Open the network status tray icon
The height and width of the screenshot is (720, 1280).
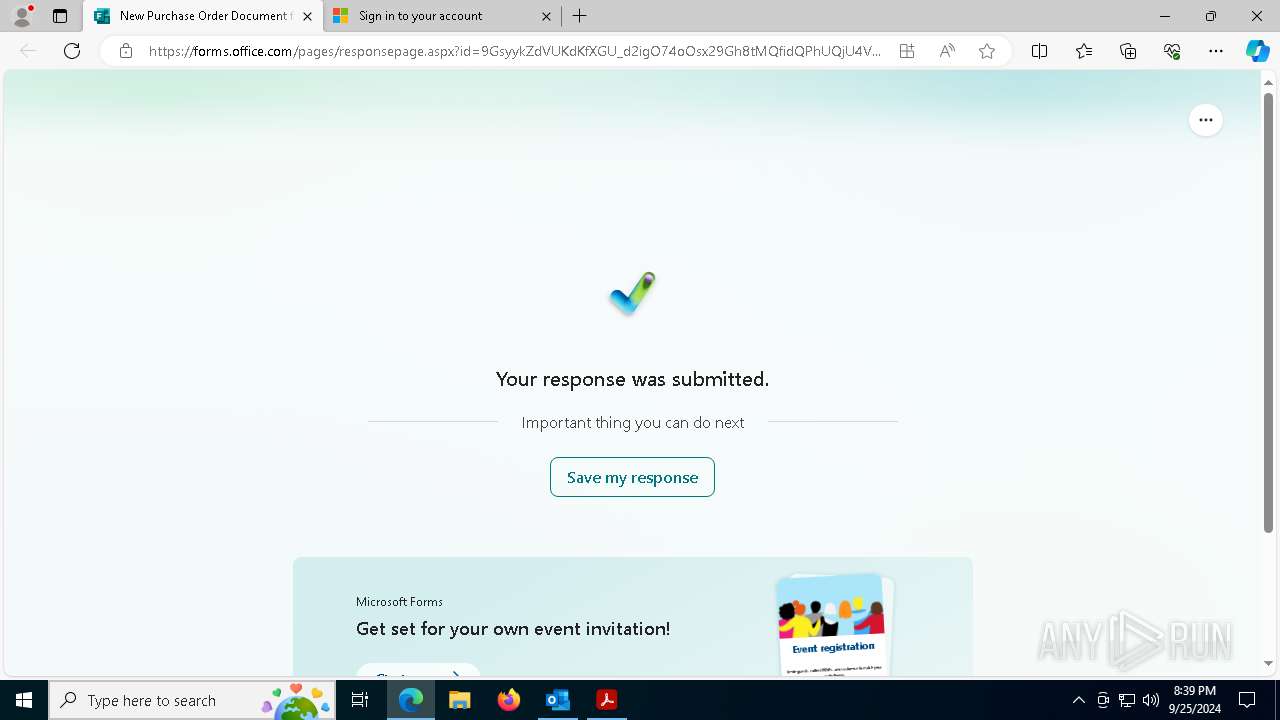click(x=1127, y=700)
